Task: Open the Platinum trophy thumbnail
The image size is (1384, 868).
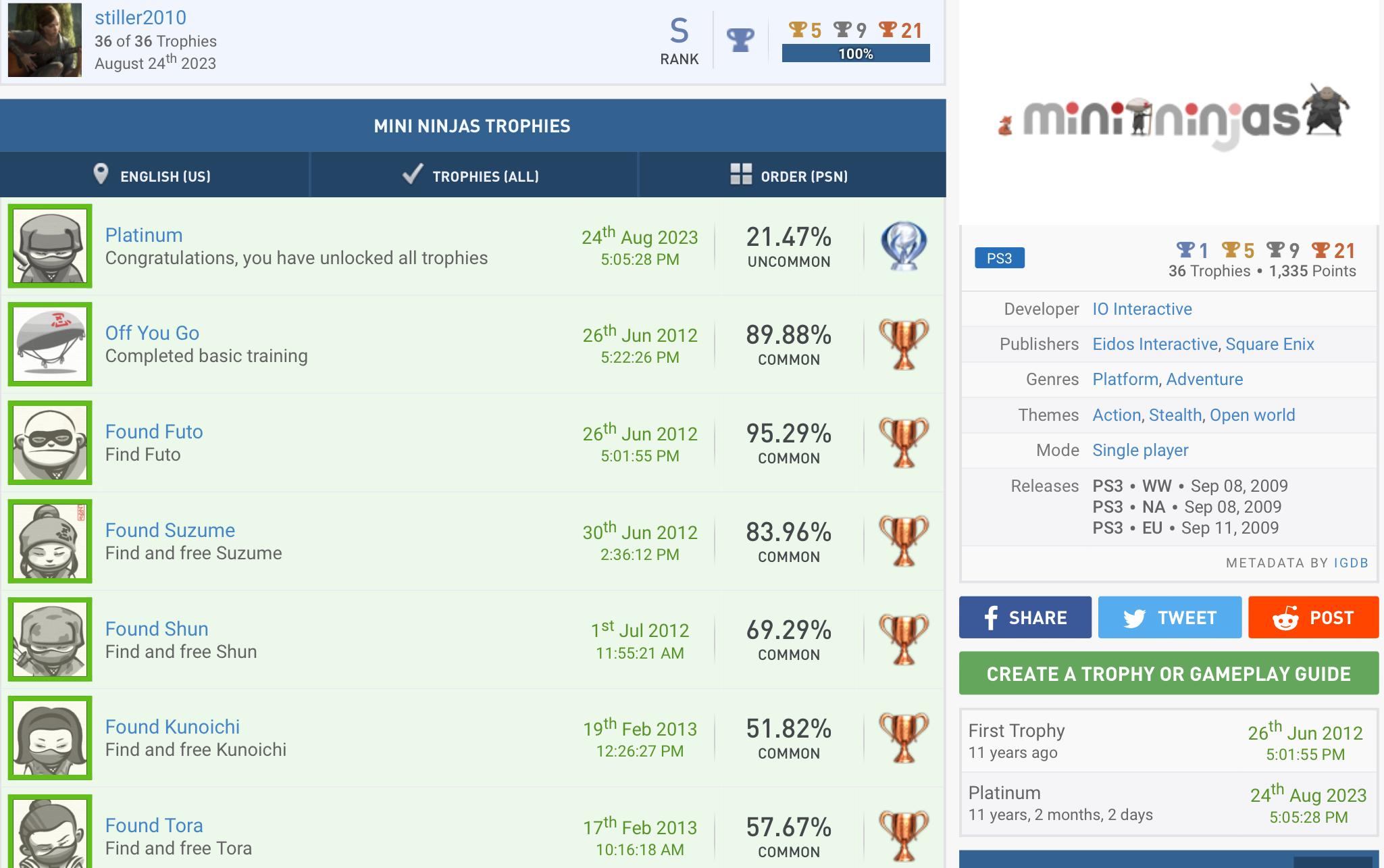Action: [50, 246]
